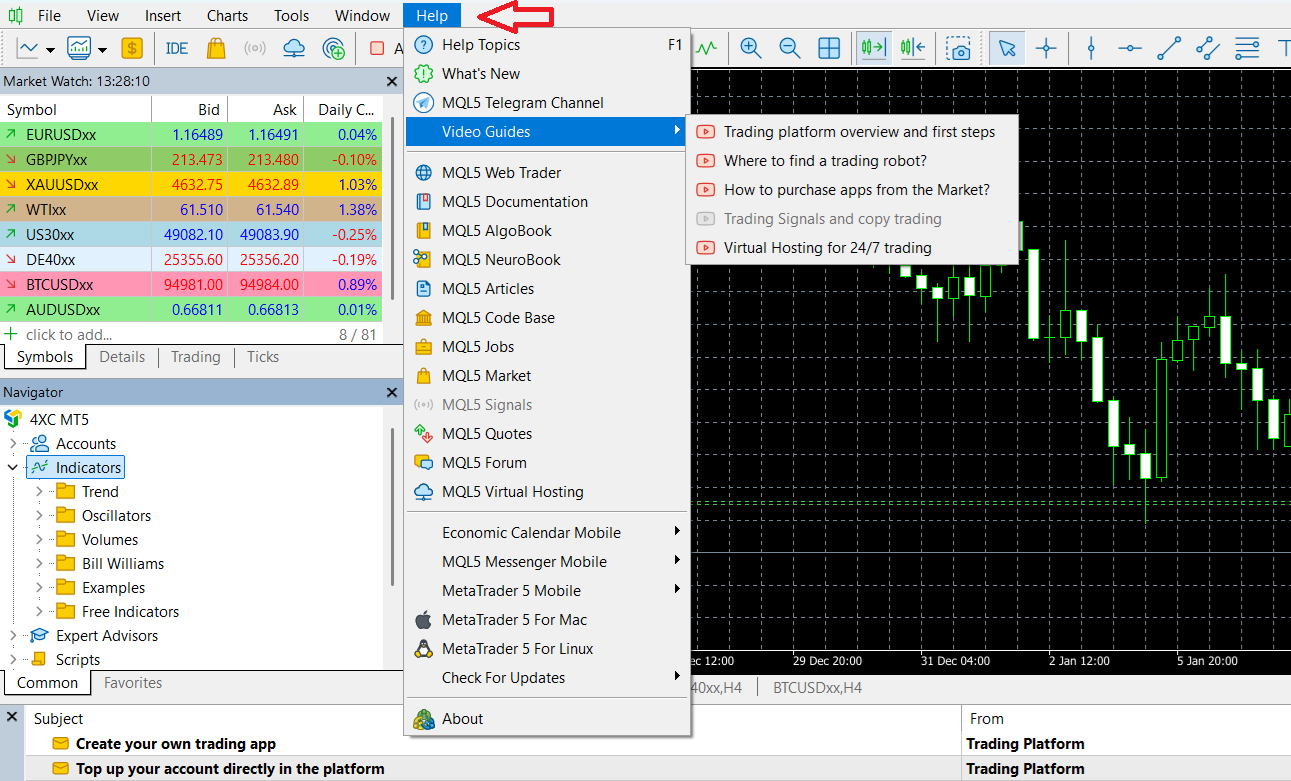Choose MQL5 Documentation from Help menu
1291x781 pixels.
tap(548, 201)
